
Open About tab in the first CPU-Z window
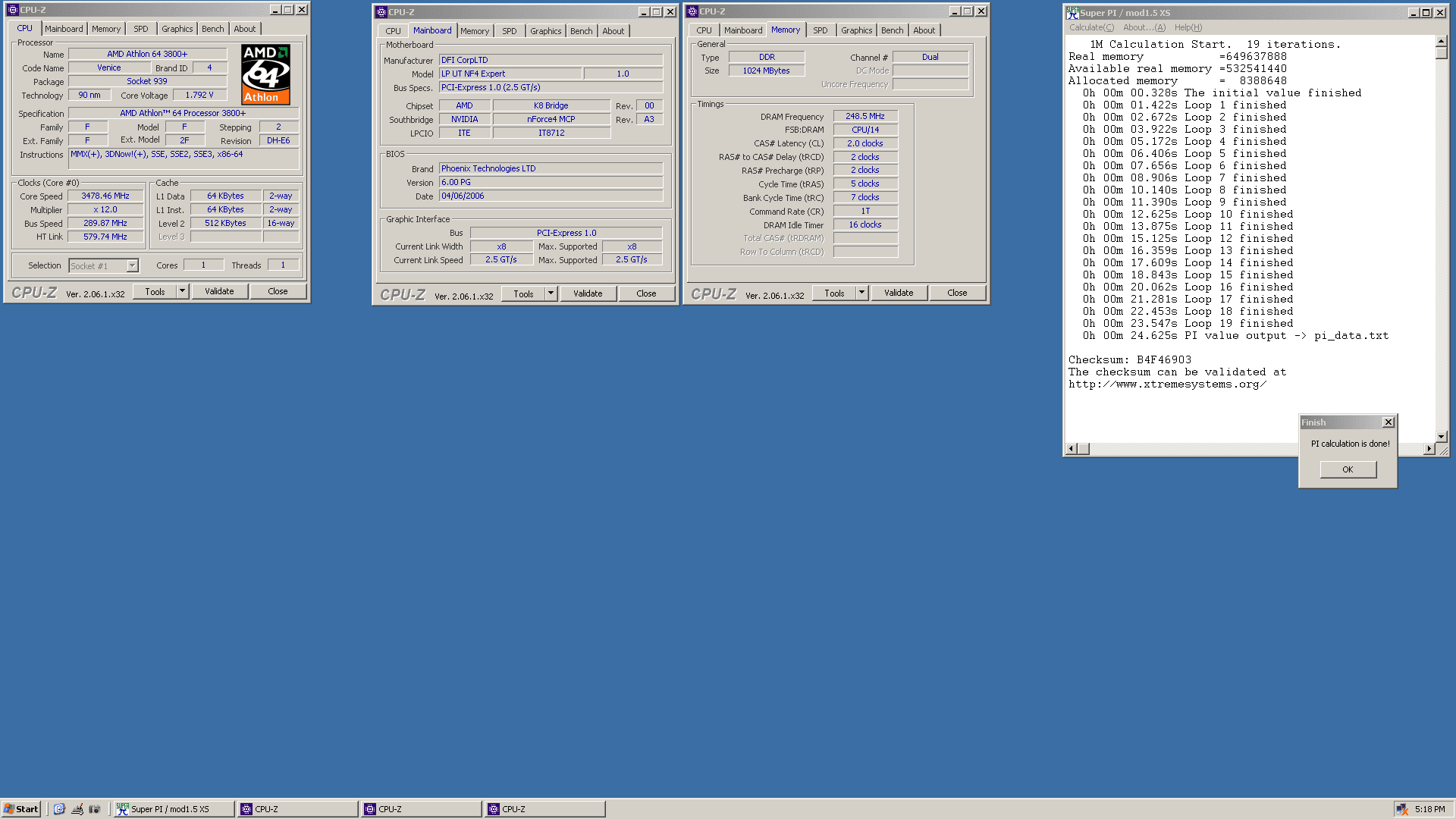(244, 29)
